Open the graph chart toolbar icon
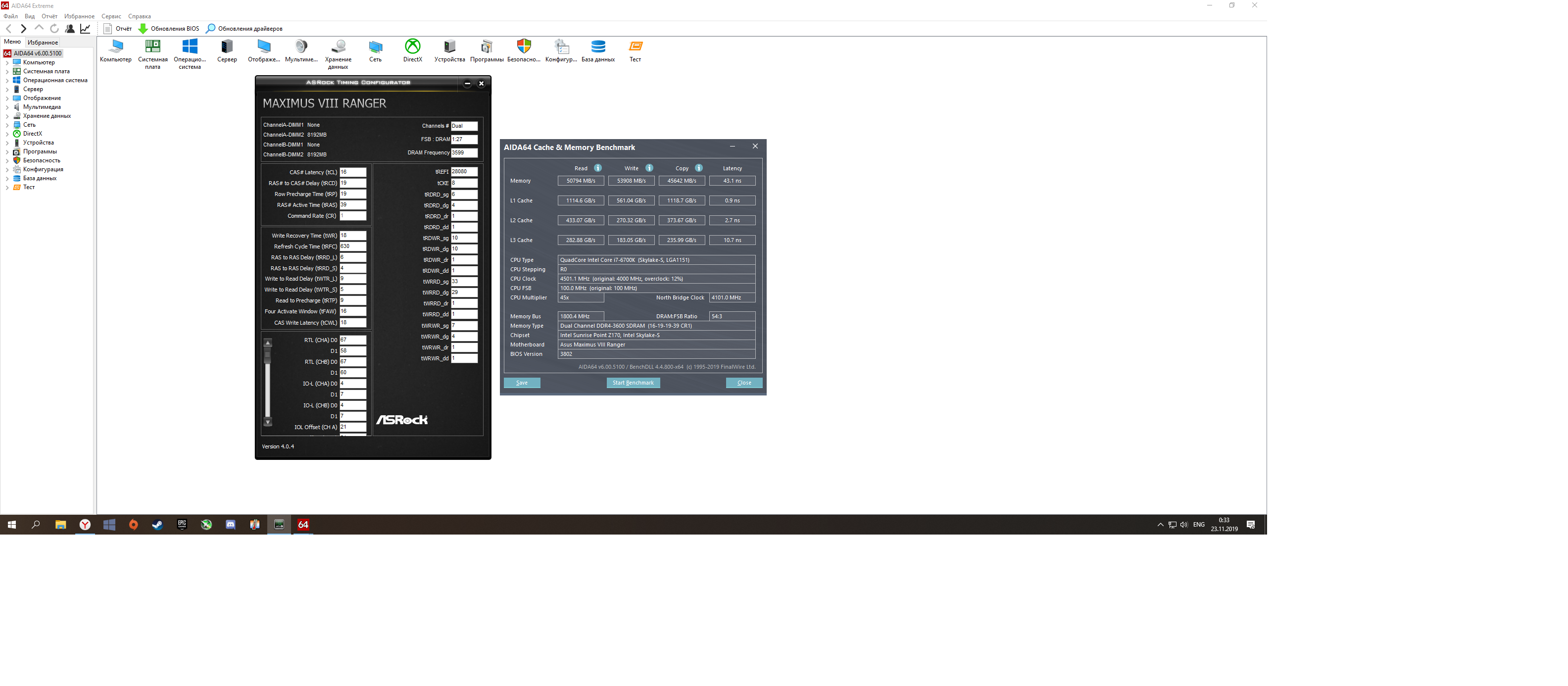 (x=85, y=29)
